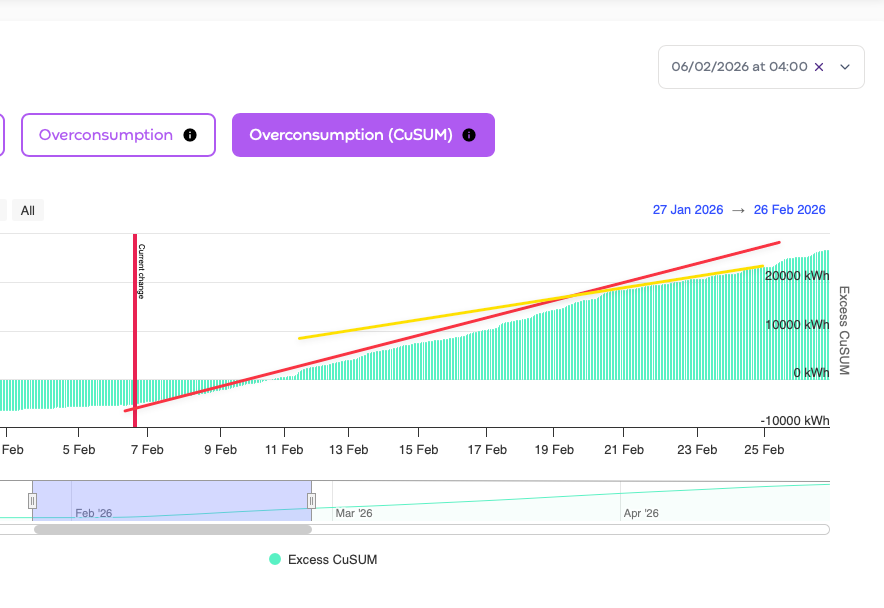Screen dimensions: 884x608
Task: Click the Overconsumption info icon
Action: pos(190,135)
